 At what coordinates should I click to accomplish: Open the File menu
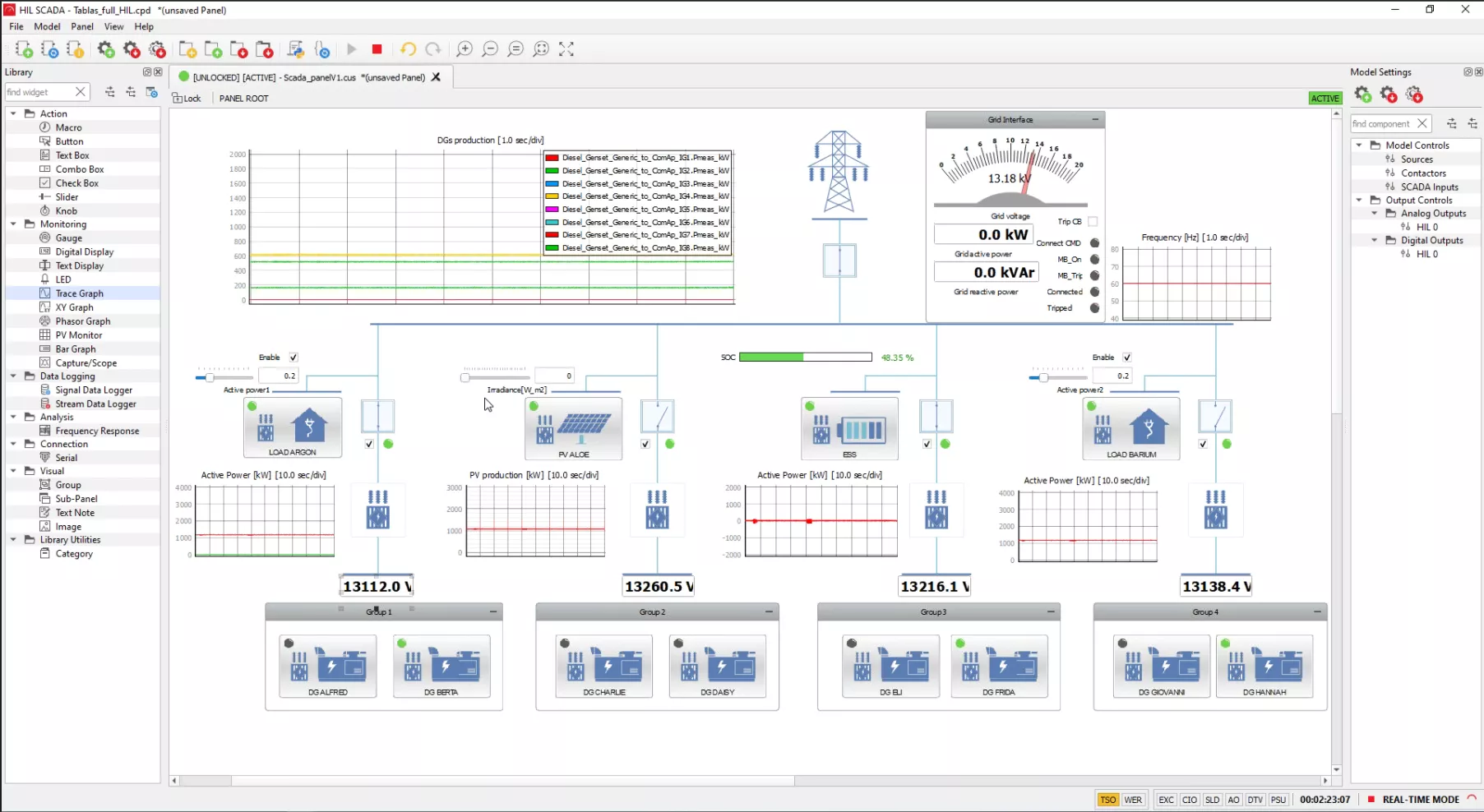point(16,26)
